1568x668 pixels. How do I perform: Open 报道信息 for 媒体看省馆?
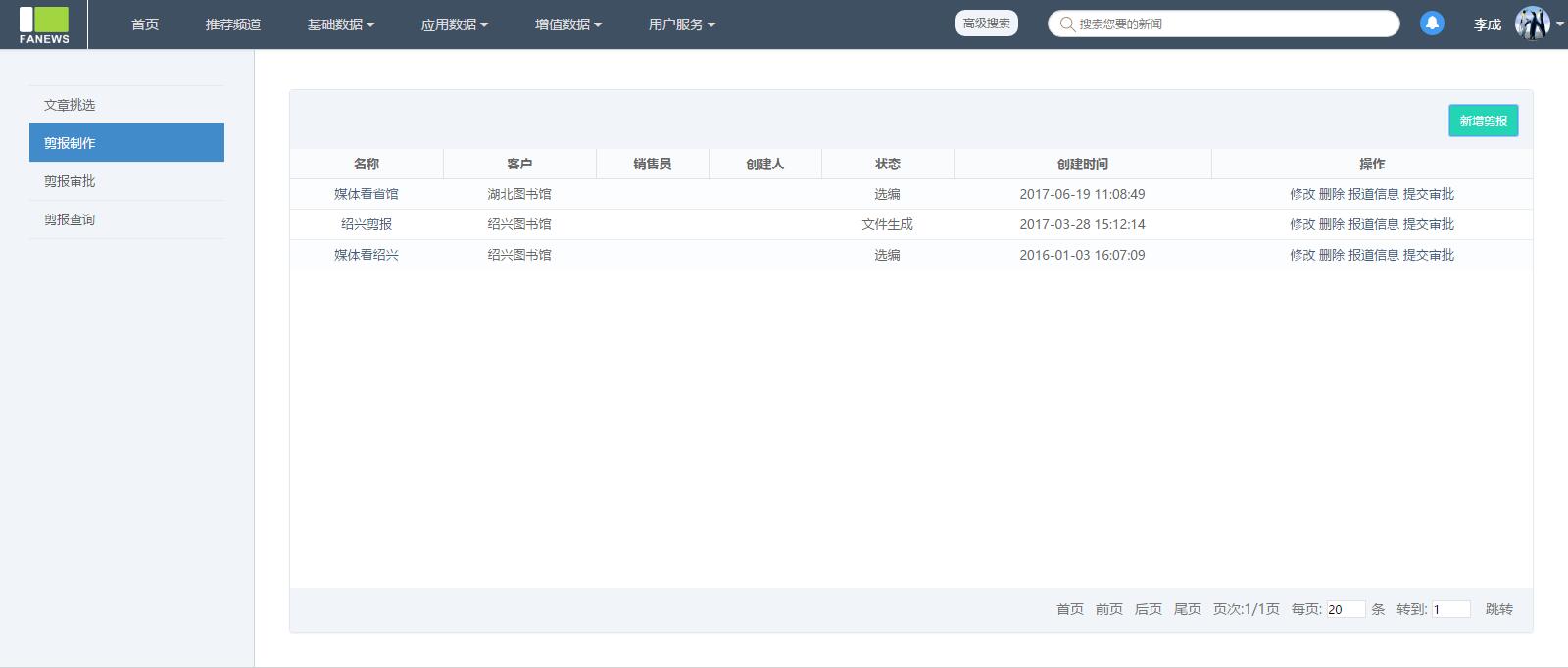coord(1374,194)
